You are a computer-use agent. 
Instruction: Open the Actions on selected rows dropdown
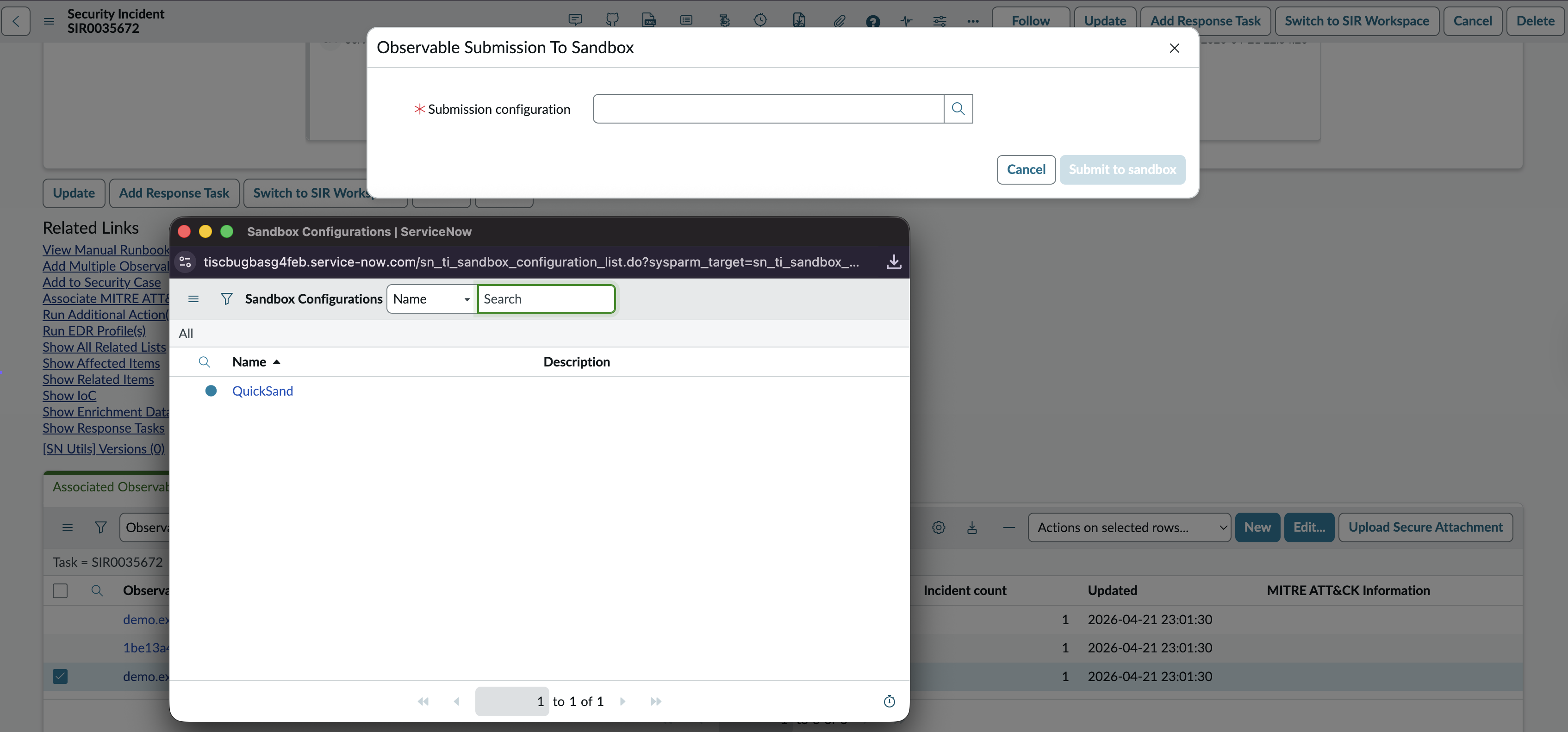pyautogui.click(x=1129, y=527)
